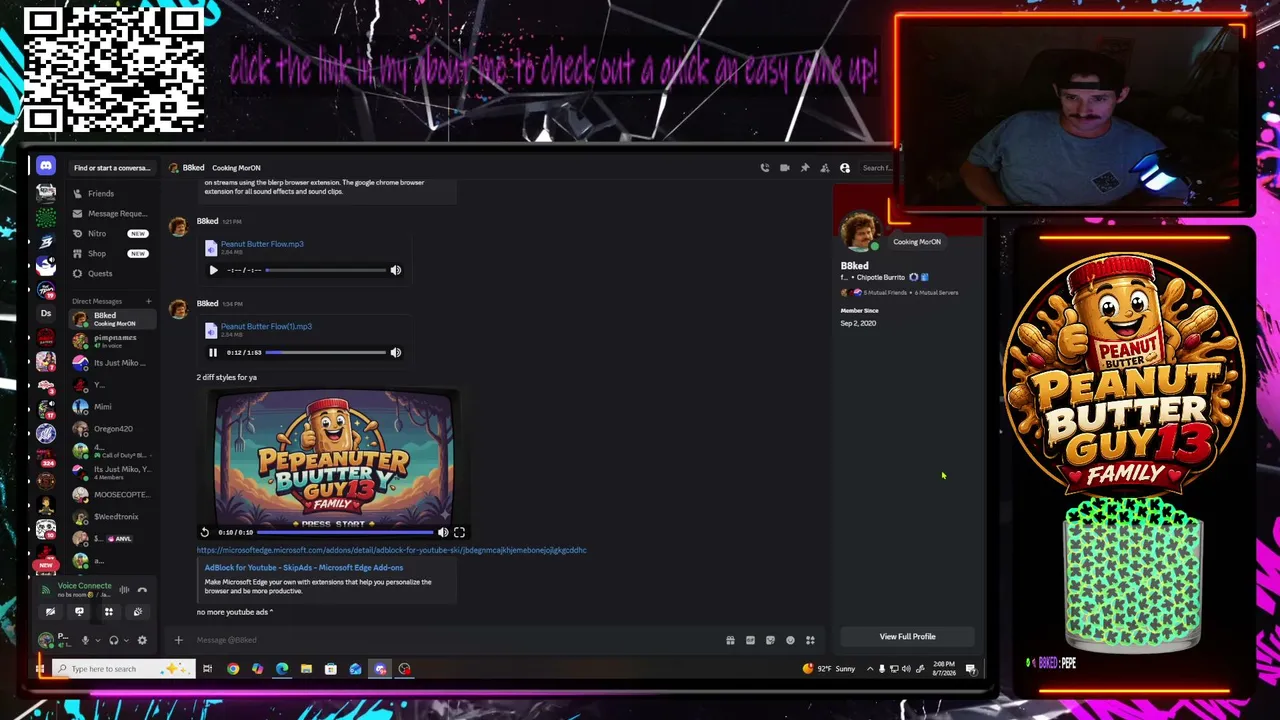Open the Mimi direct message

point(112,407)
